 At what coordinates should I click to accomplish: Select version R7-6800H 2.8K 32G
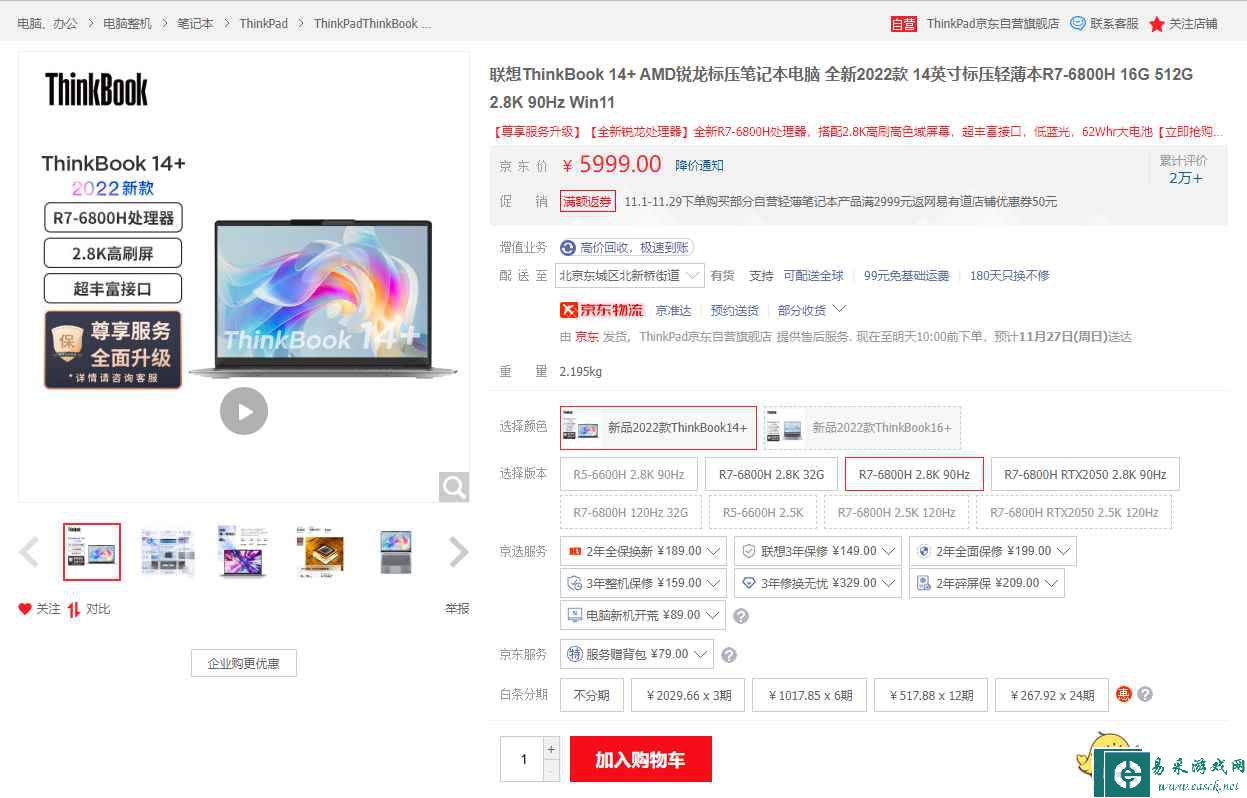pos(771,474)
